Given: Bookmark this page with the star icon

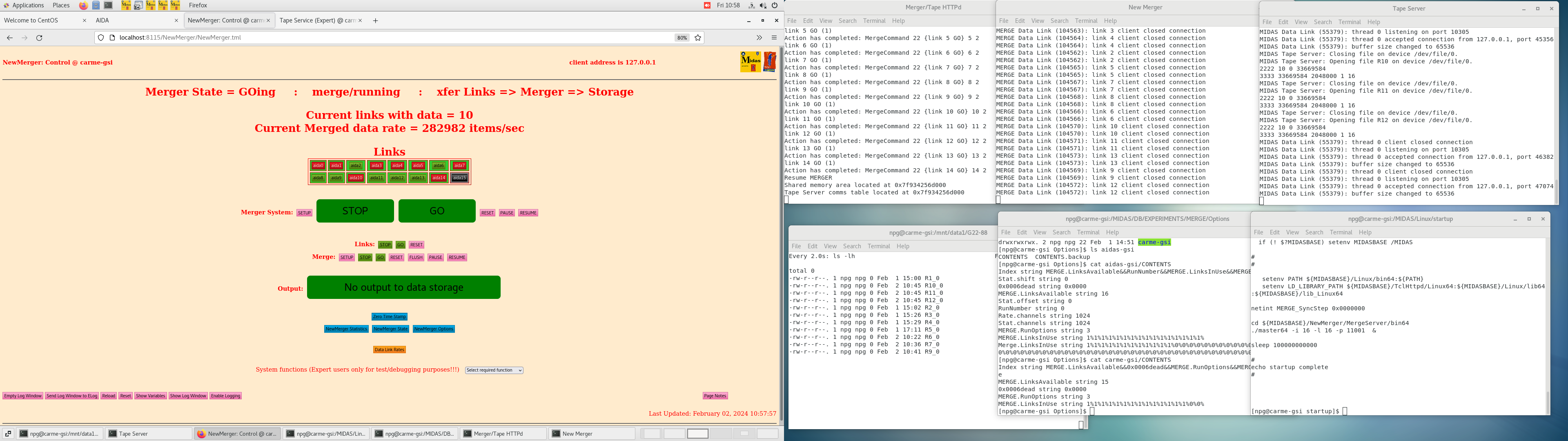Looking at the screenshot, I should (x=698, y=38).
